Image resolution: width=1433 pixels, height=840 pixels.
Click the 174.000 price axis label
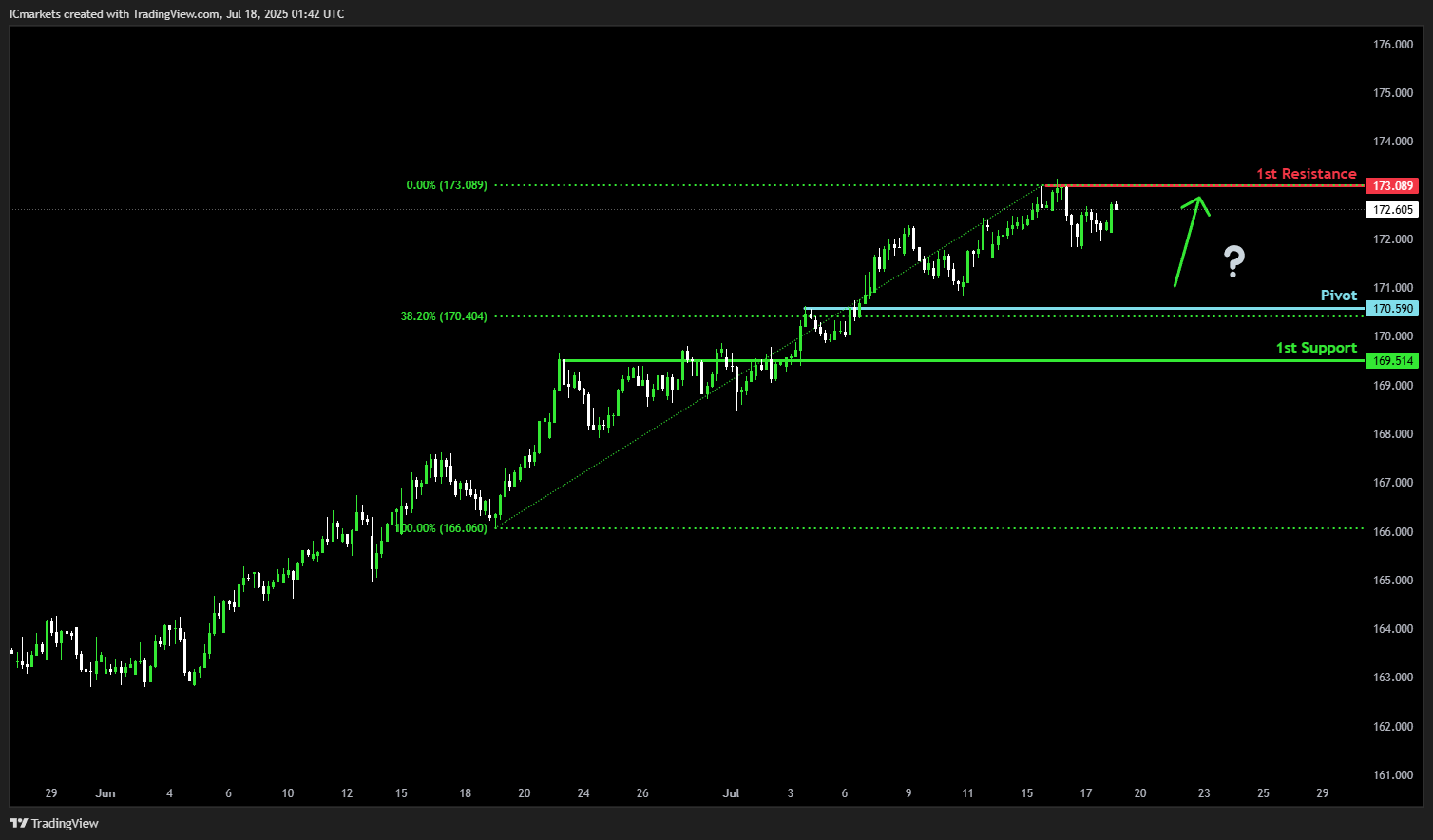coord(1393,142)
